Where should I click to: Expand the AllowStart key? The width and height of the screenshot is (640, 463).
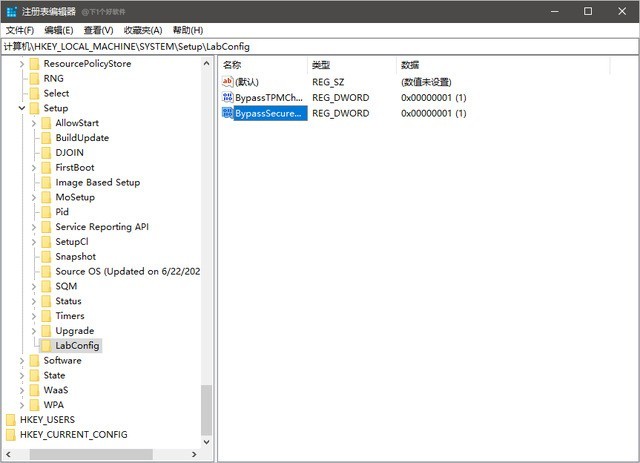pyautogui.click(x=34, y=123)
